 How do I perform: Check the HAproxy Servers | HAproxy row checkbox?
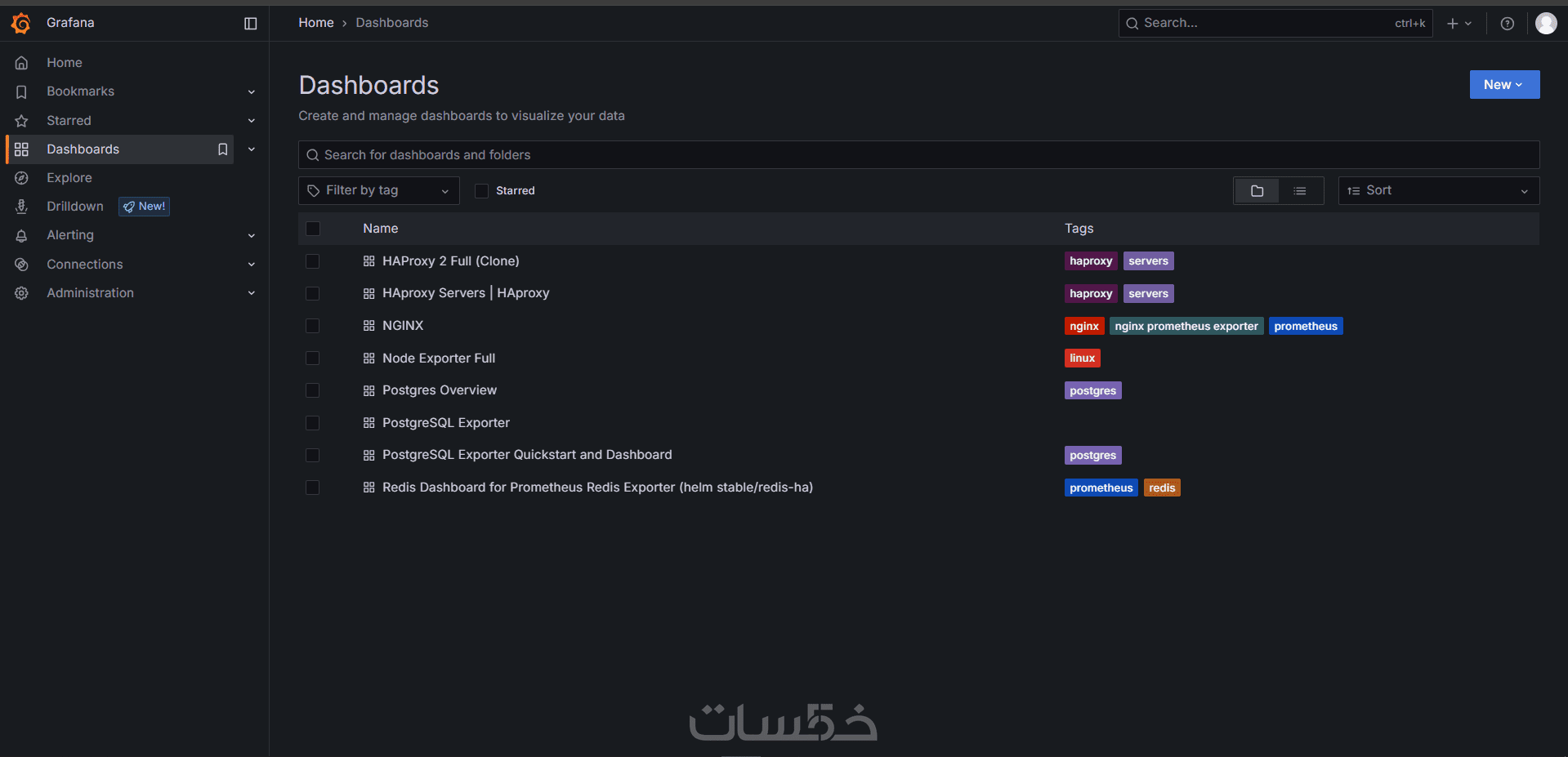(x=313, y=293)
